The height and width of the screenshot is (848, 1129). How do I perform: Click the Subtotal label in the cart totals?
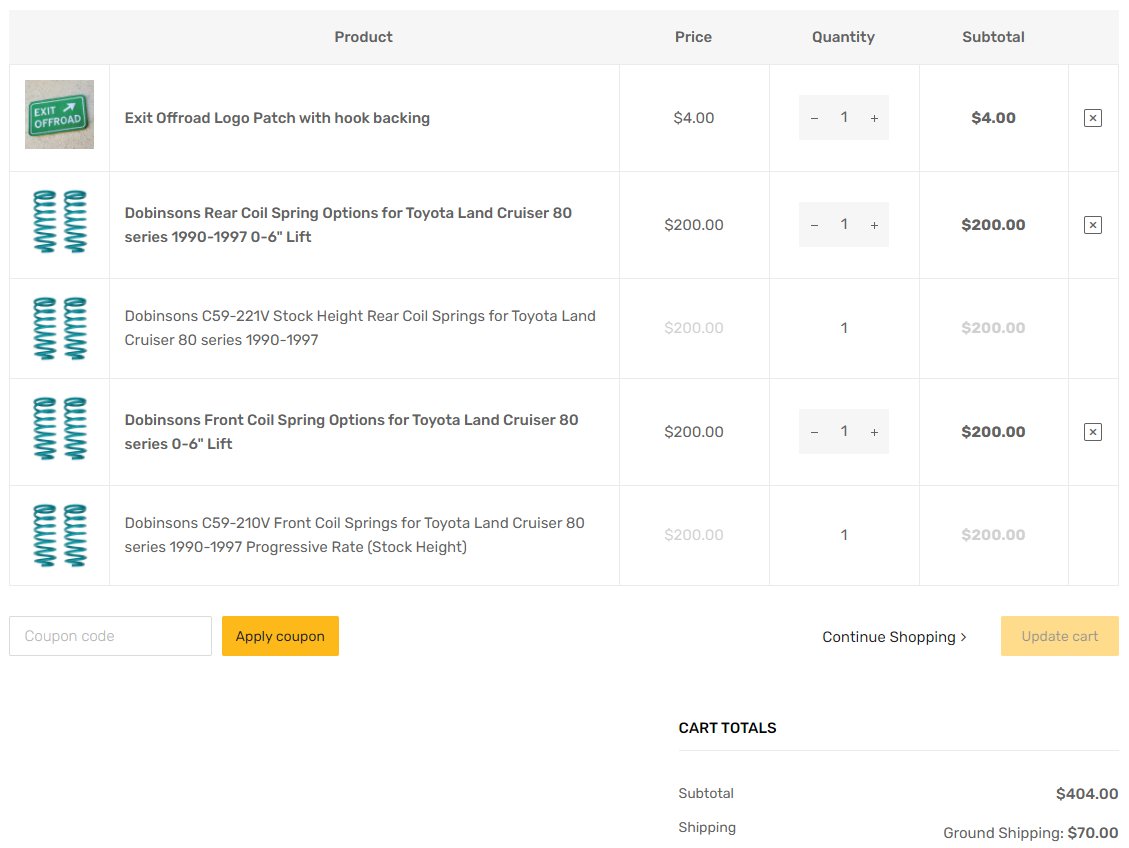point(706,793)
